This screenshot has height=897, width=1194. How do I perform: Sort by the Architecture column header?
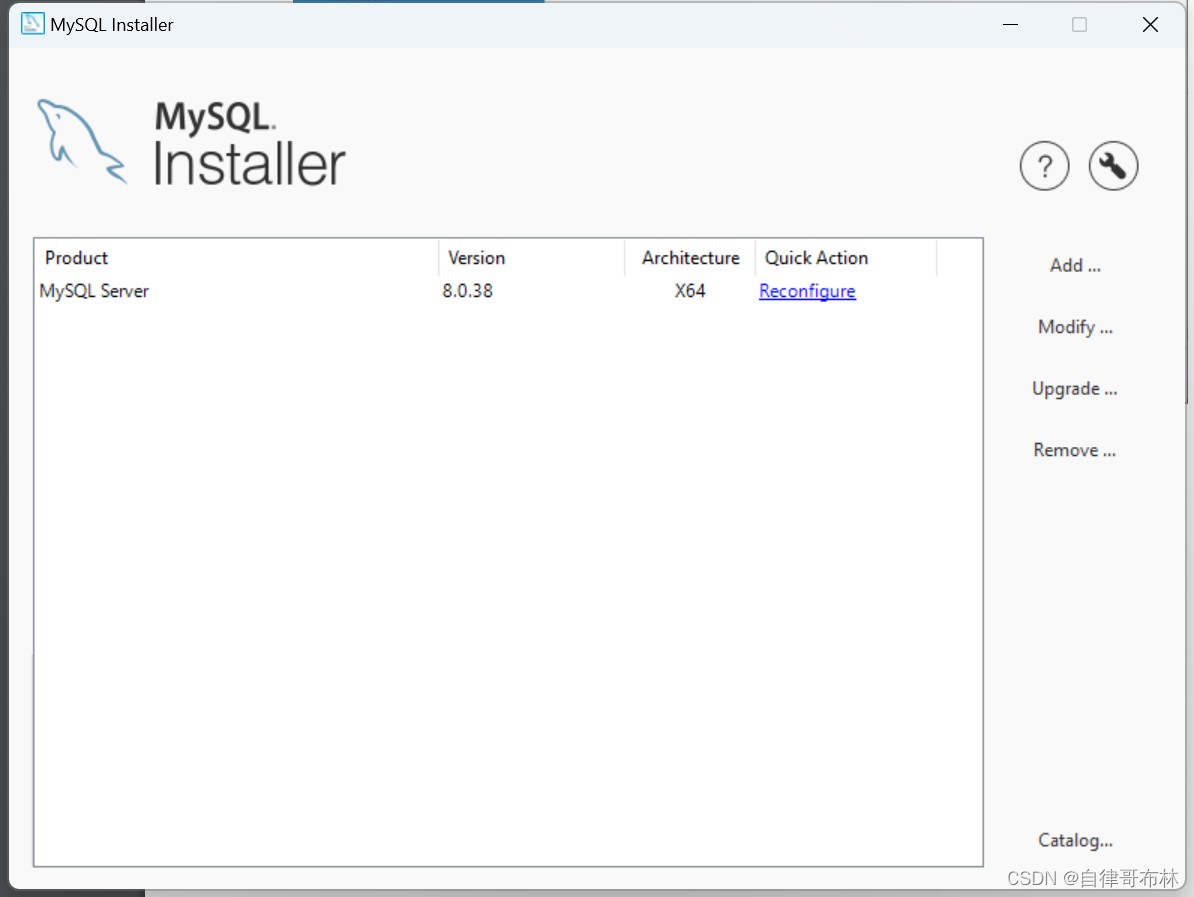point(690,258)
